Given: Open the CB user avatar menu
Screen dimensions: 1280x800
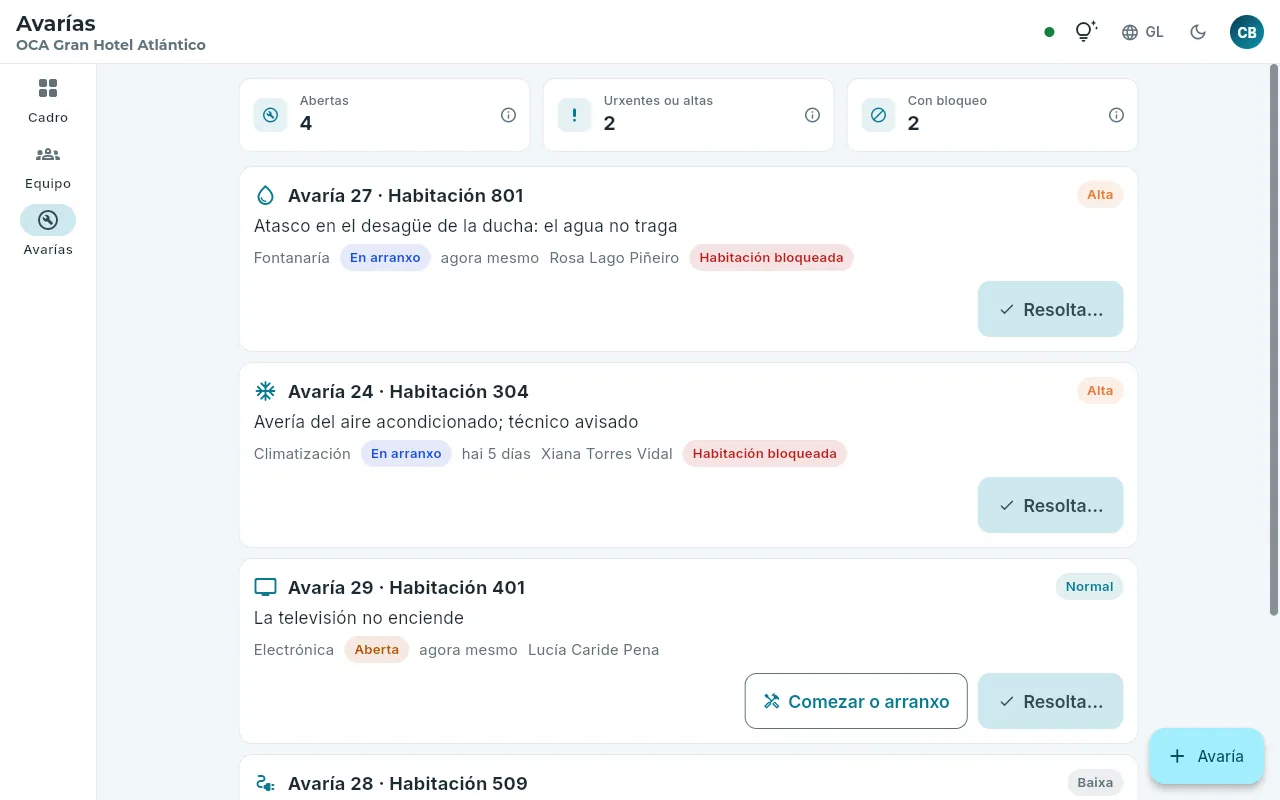Looking at the screenshot, I should click(1247, 32).
